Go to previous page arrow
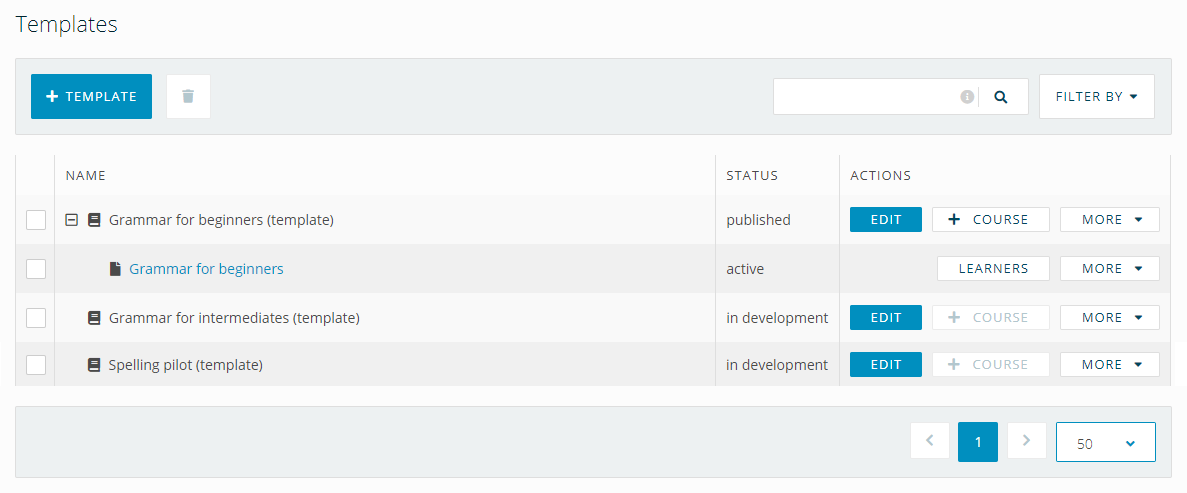Image resolution: width=1187 pixels, height=493 pixels. tap(930, 441)
